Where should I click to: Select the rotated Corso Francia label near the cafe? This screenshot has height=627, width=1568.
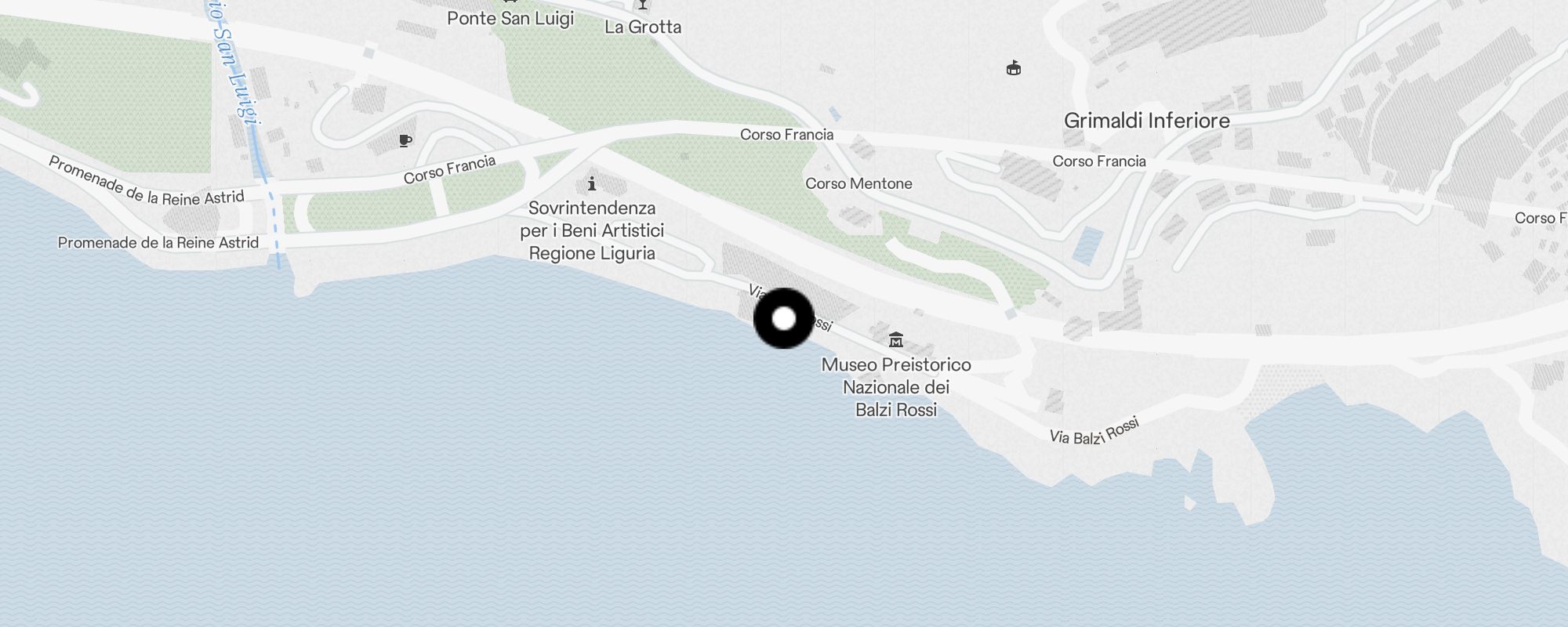(x=450, y=169)
